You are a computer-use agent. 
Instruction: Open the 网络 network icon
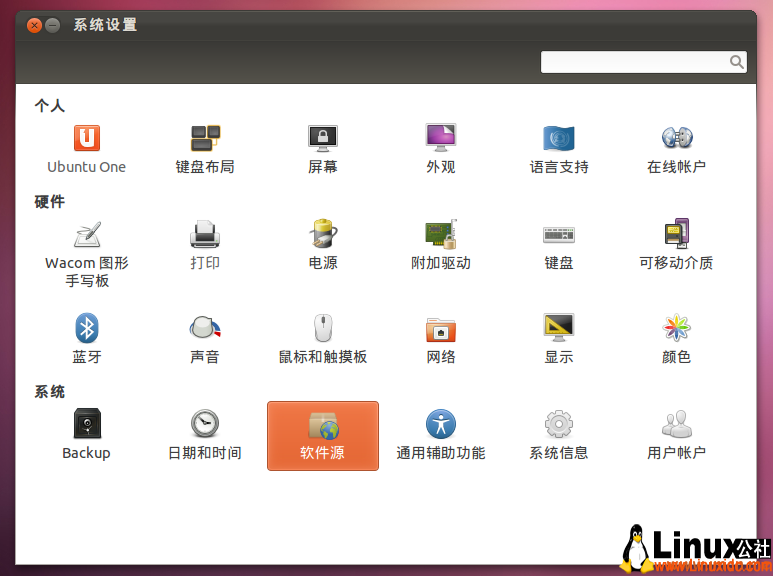point(441,329)
